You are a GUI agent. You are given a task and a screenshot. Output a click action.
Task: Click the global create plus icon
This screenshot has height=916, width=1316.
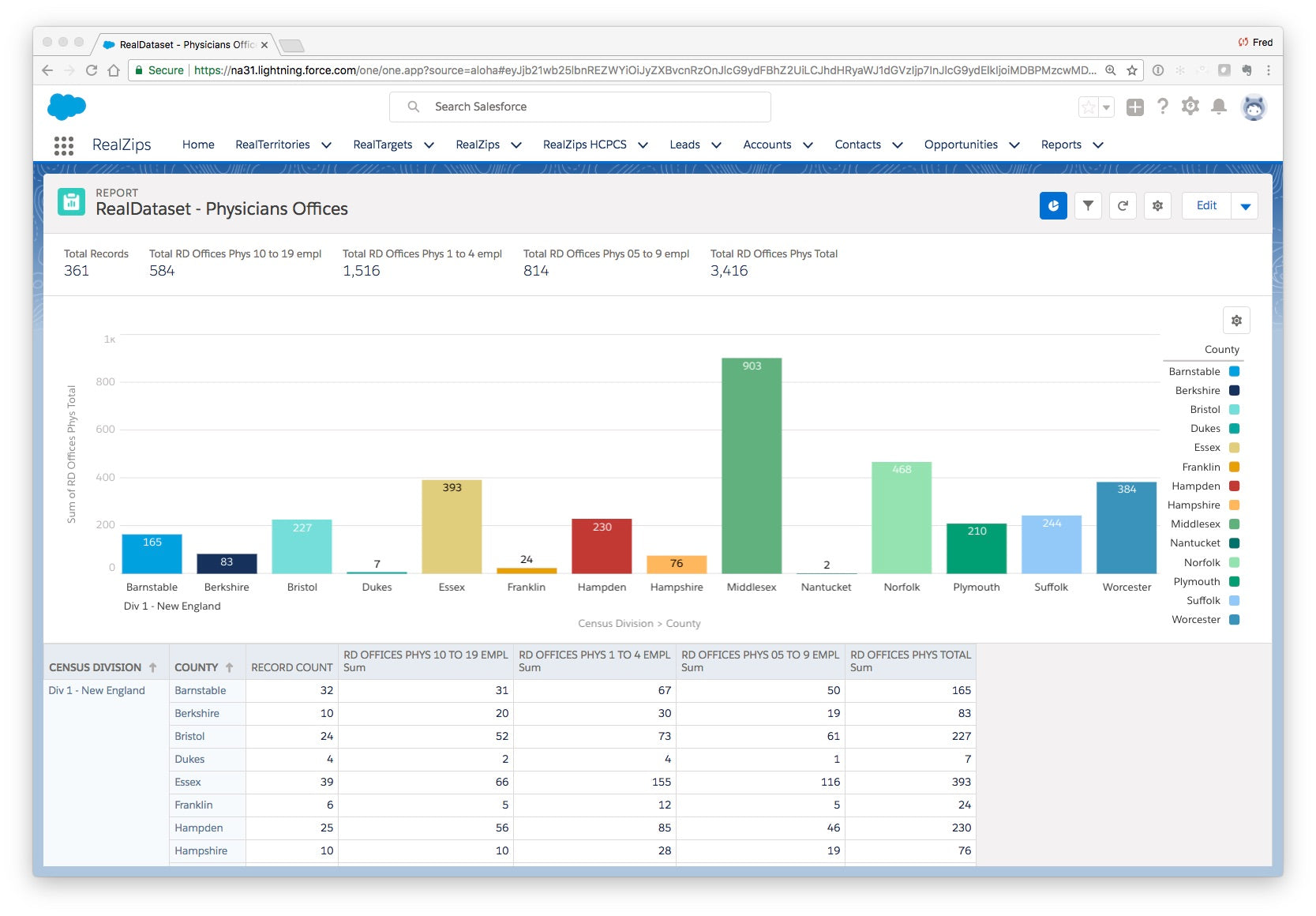1134,107
